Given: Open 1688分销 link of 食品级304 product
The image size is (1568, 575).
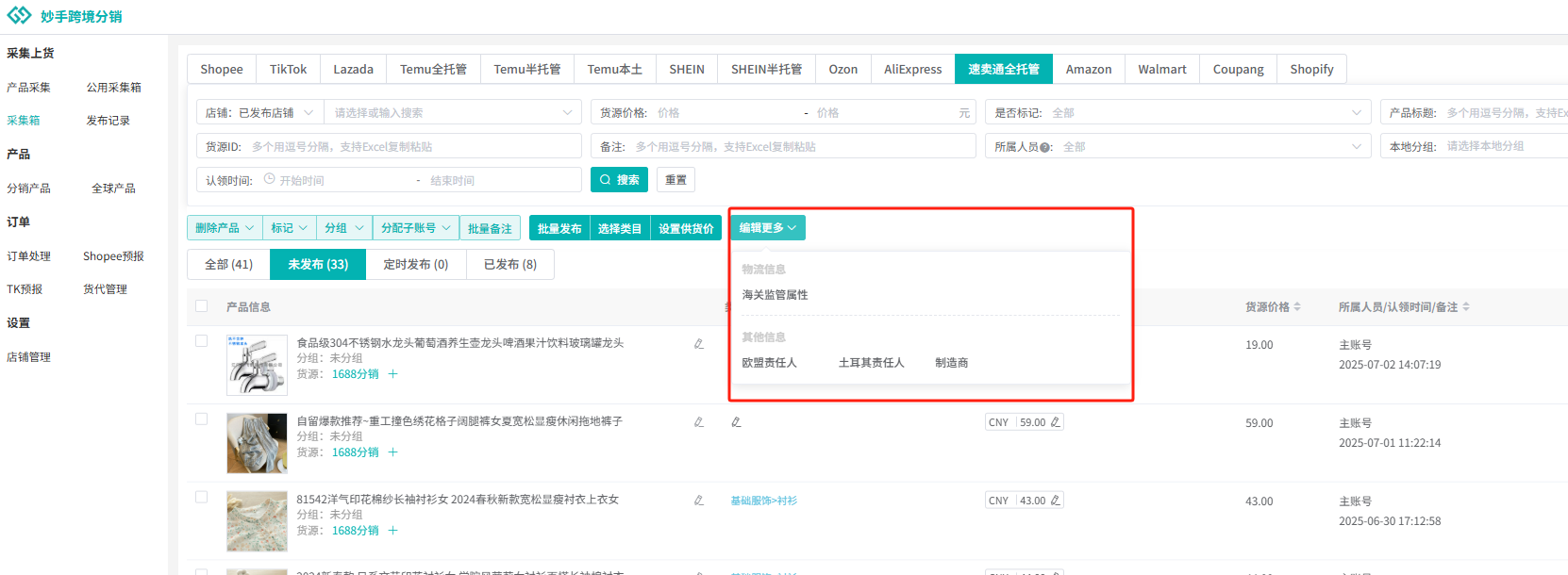Looking at the screenshot, I should (x=356, y=374).
